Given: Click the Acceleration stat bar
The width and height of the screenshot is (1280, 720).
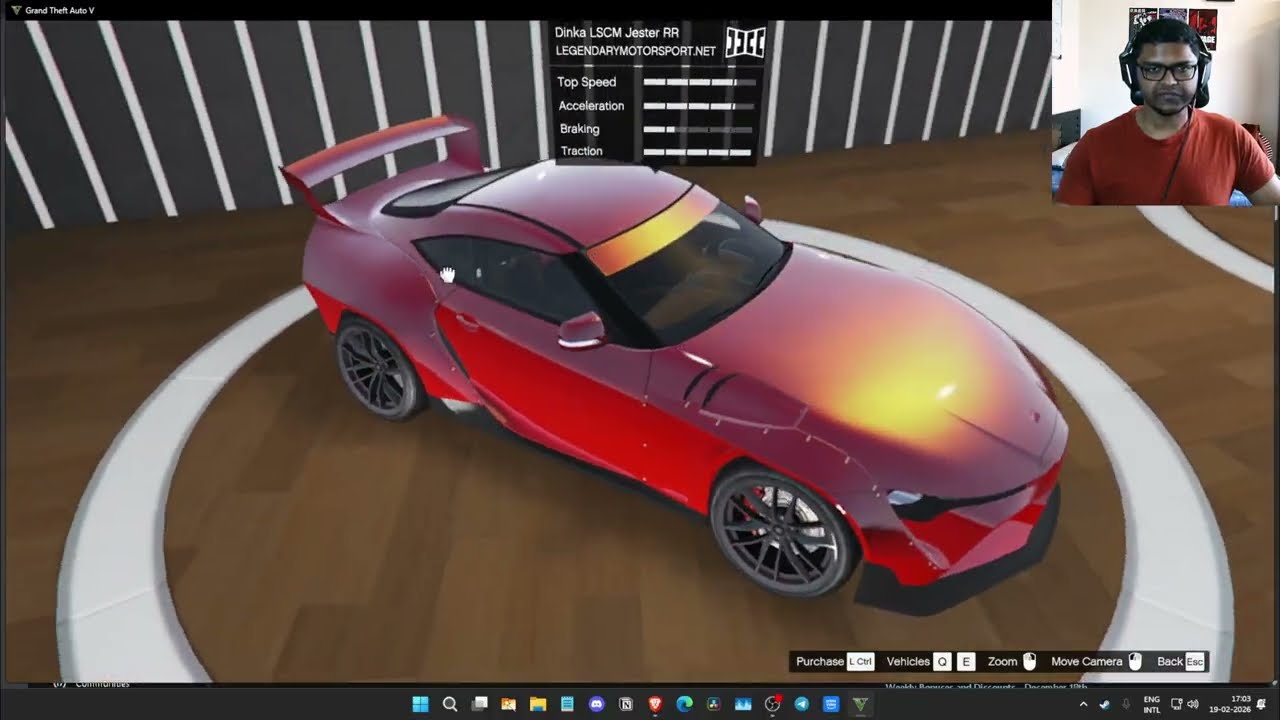Looking at the screenshot, I should 698,105.
